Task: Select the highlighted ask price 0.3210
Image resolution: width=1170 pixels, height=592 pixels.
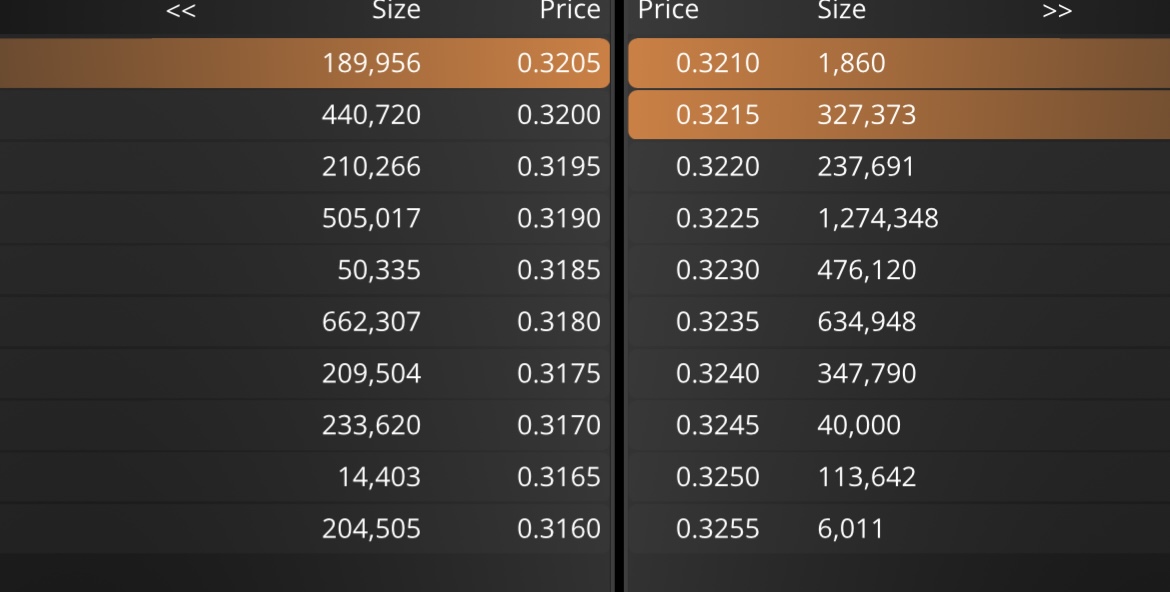Action: coord(717,63)
